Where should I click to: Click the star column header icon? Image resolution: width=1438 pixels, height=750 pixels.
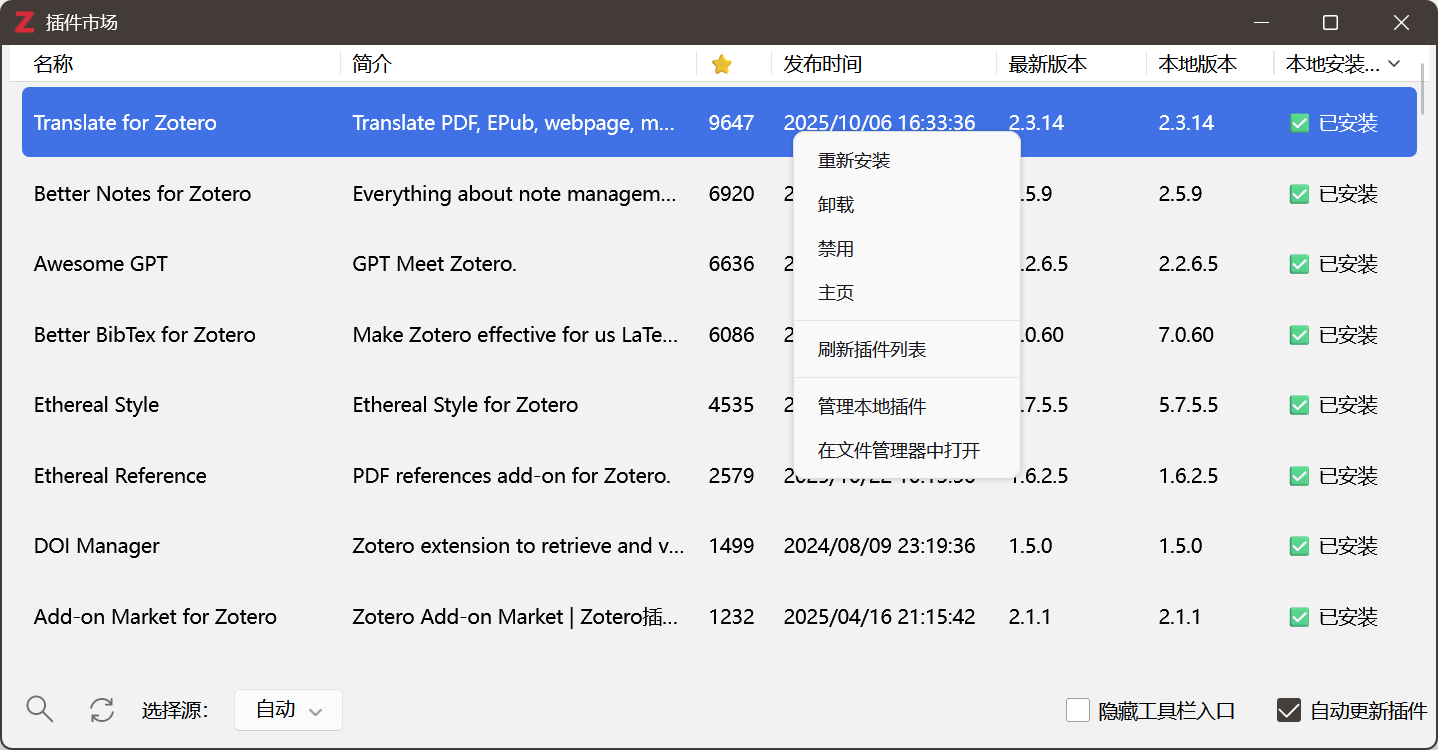(721, 65)
